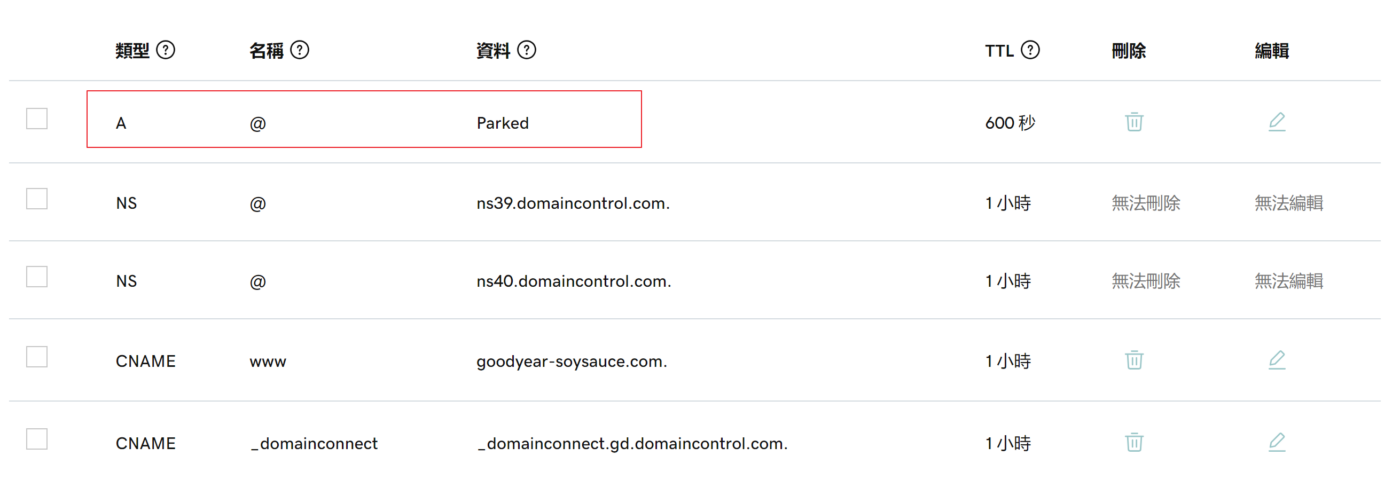Viewport: 1400px width, 479px height.
Task: Open help icon next to TTL header
Action: 1031,50
